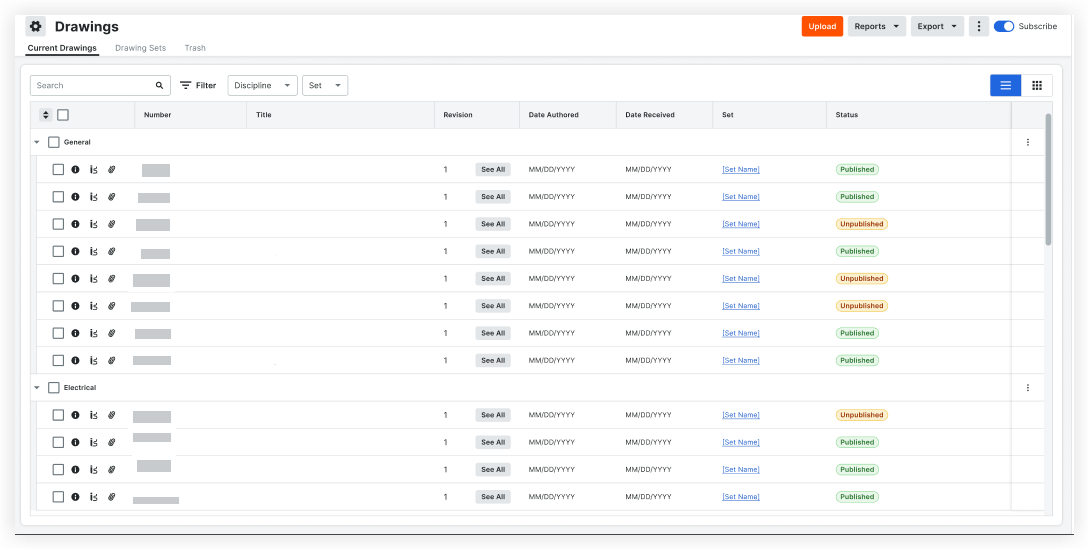
Task: Open the General group's three-dot menu
Action: pos(1028,142)
